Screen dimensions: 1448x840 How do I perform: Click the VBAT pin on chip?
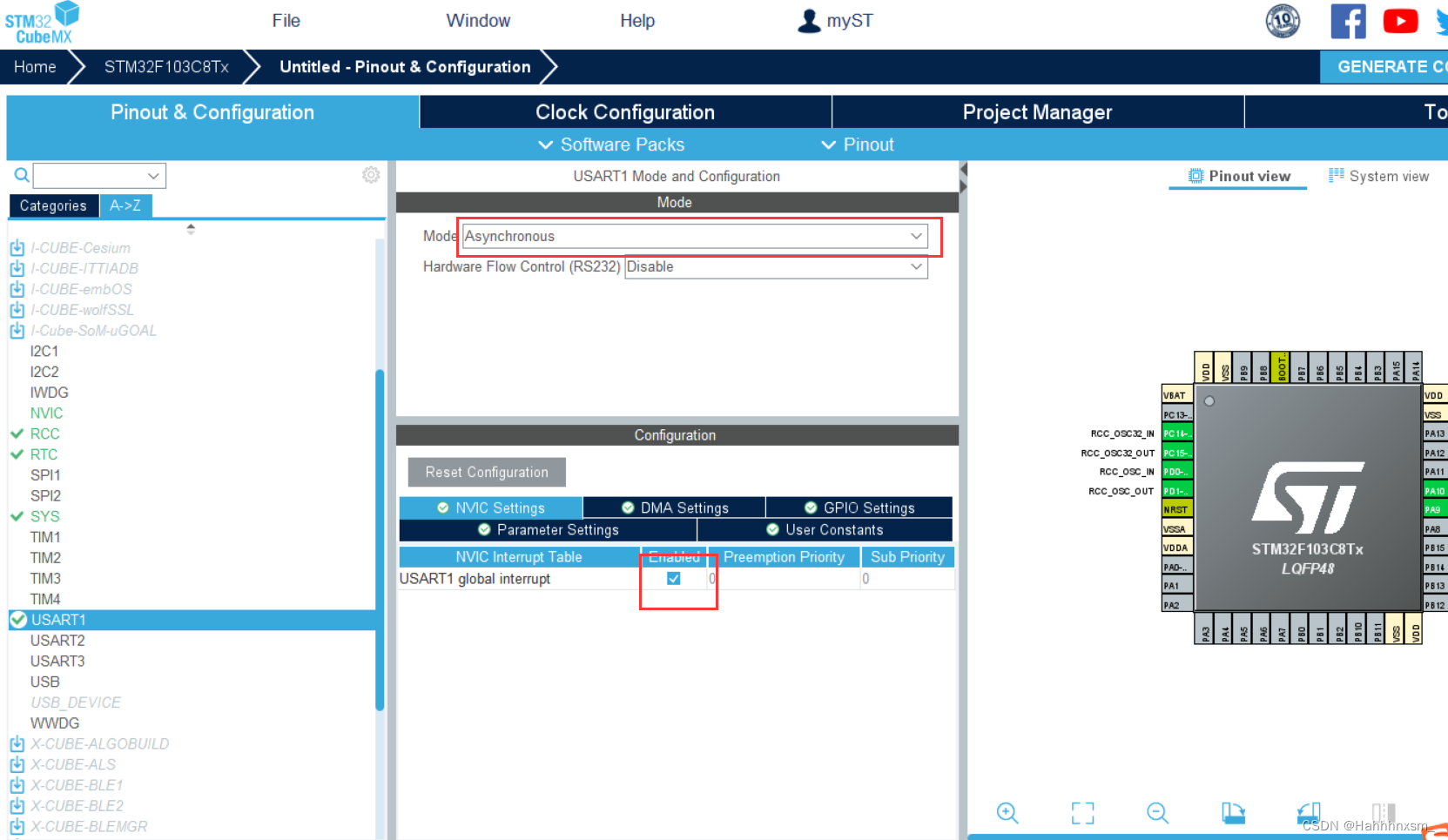[x=1176, y=395]
